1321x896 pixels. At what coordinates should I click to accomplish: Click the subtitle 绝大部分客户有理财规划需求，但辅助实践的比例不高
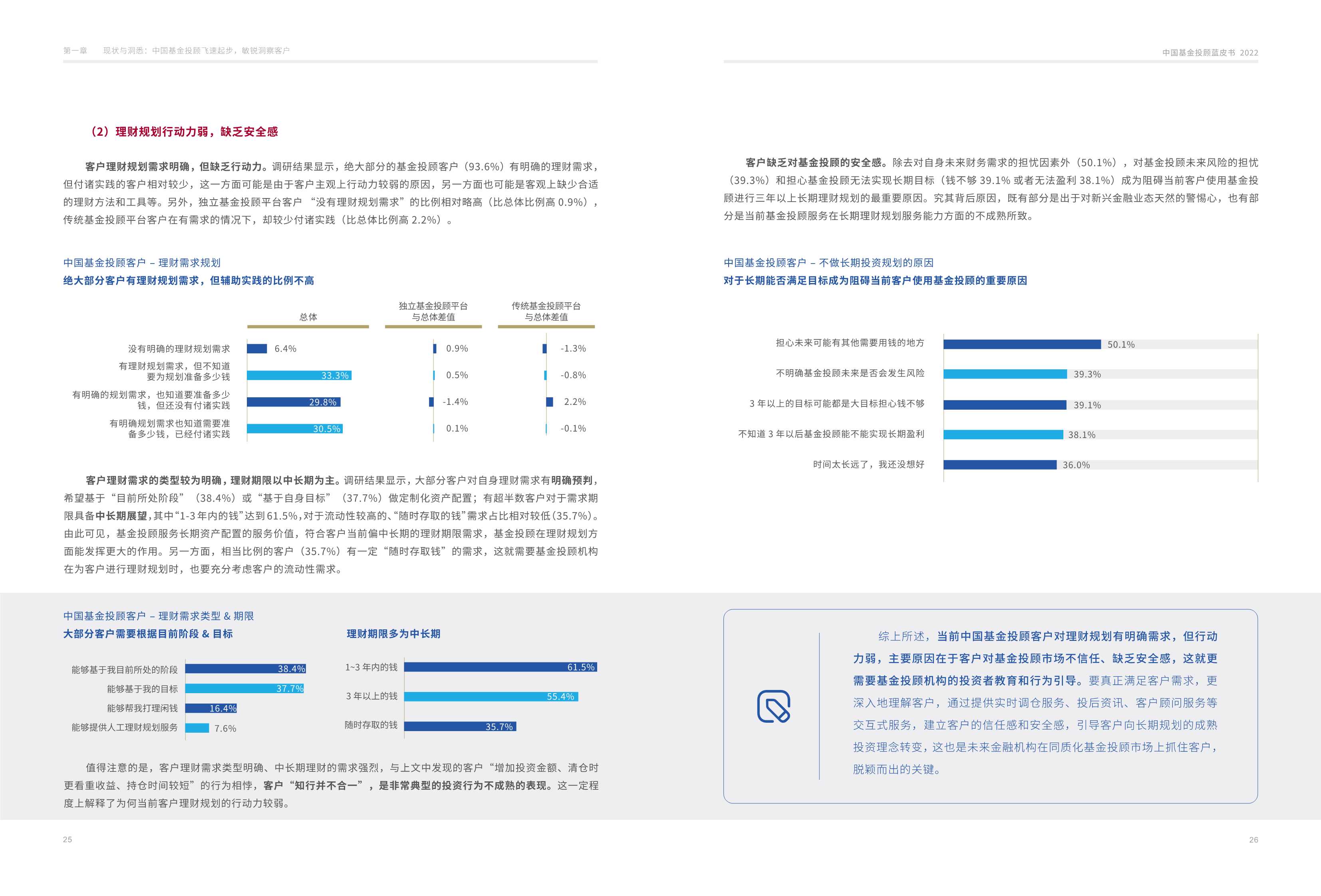point(188,280)
